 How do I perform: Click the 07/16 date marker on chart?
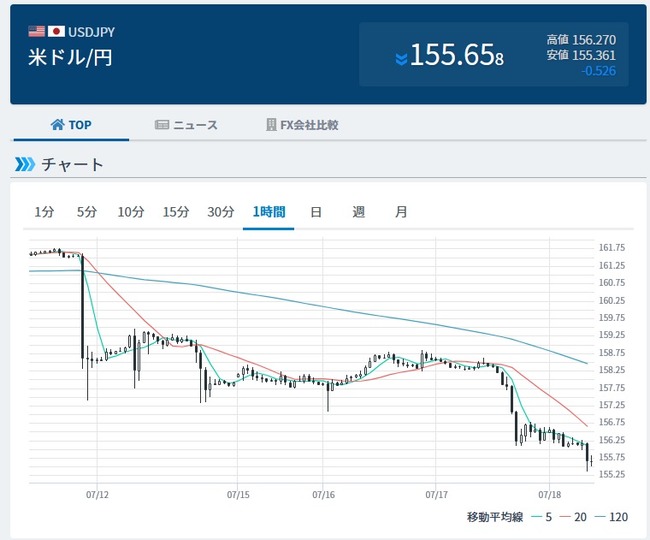[323, 494]
